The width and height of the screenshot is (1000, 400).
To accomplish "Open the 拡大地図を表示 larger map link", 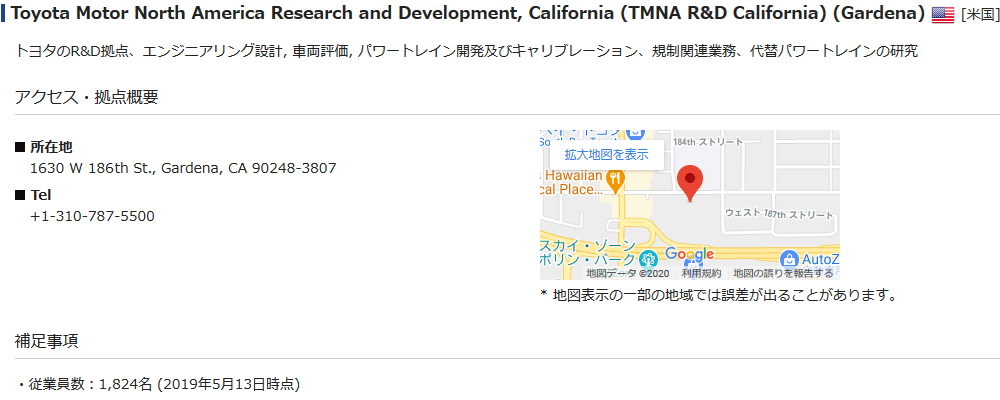I will point(607,154).
